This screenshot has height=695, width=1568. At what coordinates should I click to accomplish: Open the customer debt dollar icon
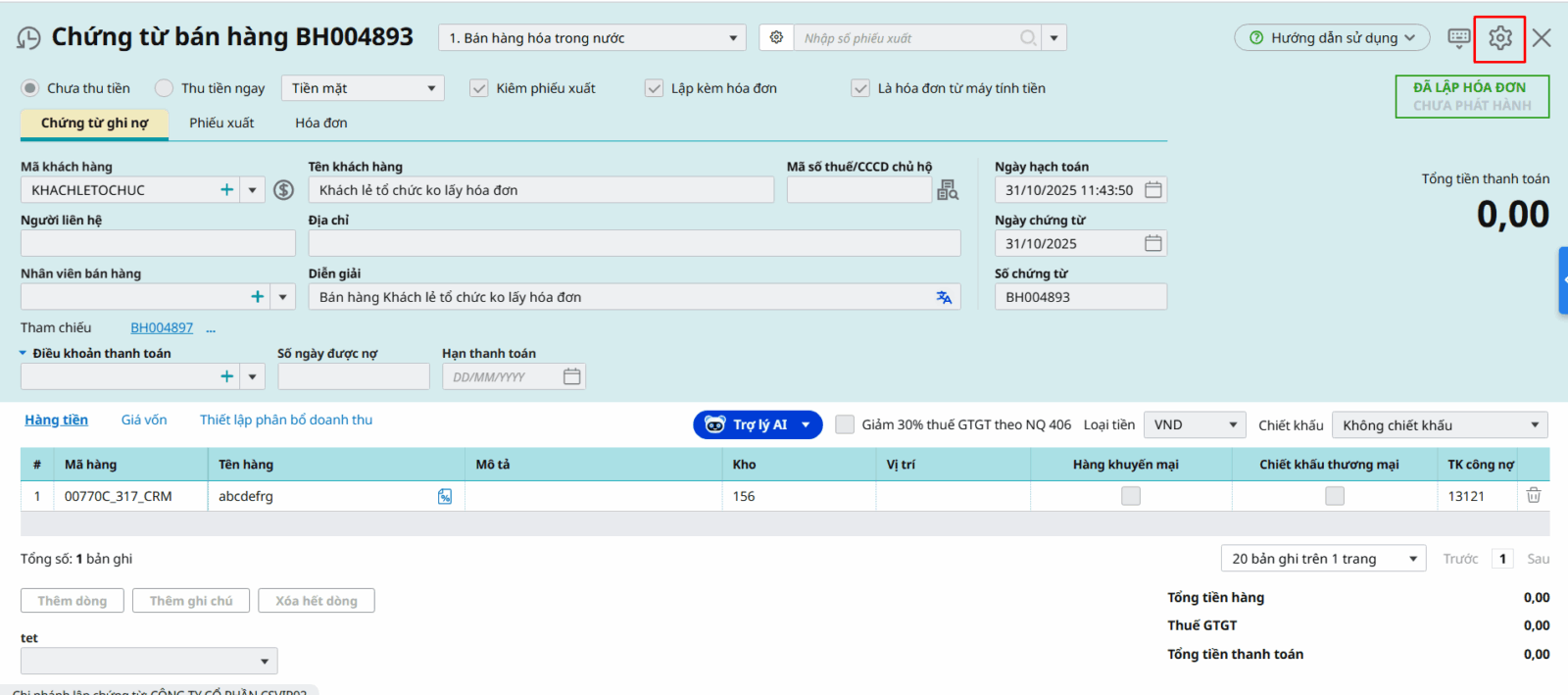(x=283, y=190)
